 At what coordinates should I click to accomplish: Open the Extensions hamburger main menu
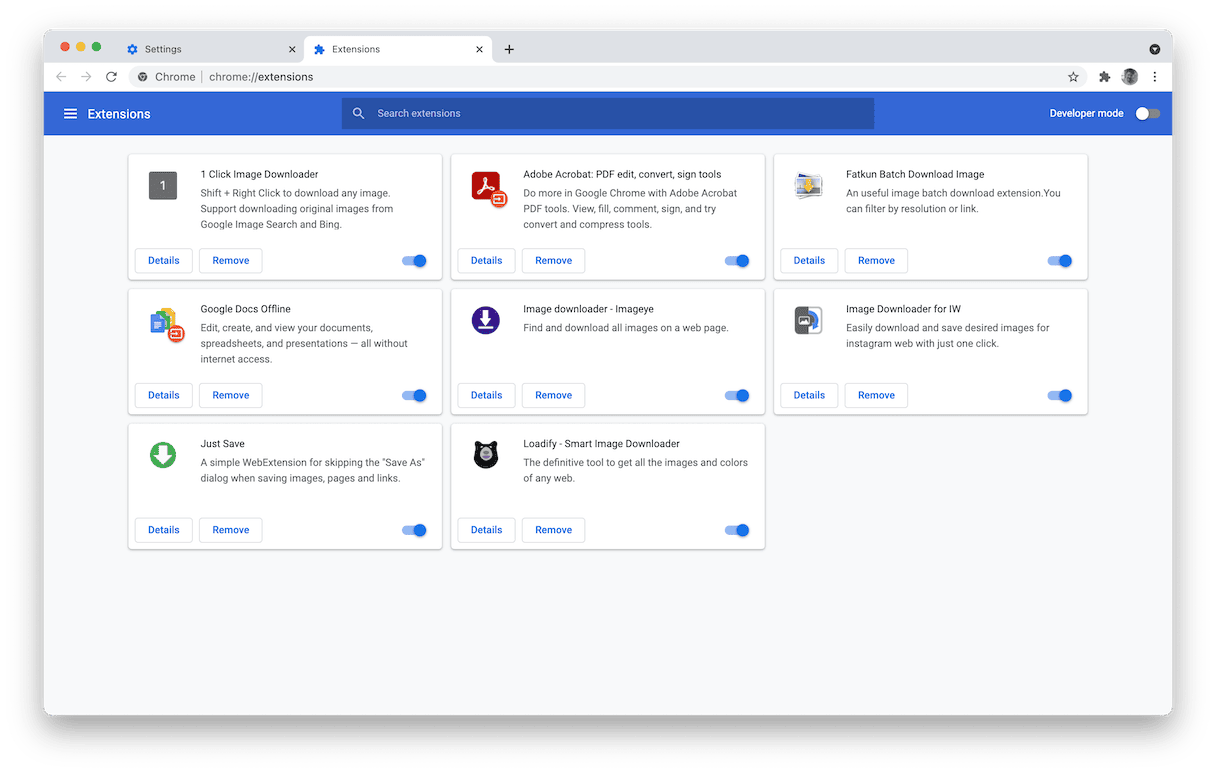[70, 114]
